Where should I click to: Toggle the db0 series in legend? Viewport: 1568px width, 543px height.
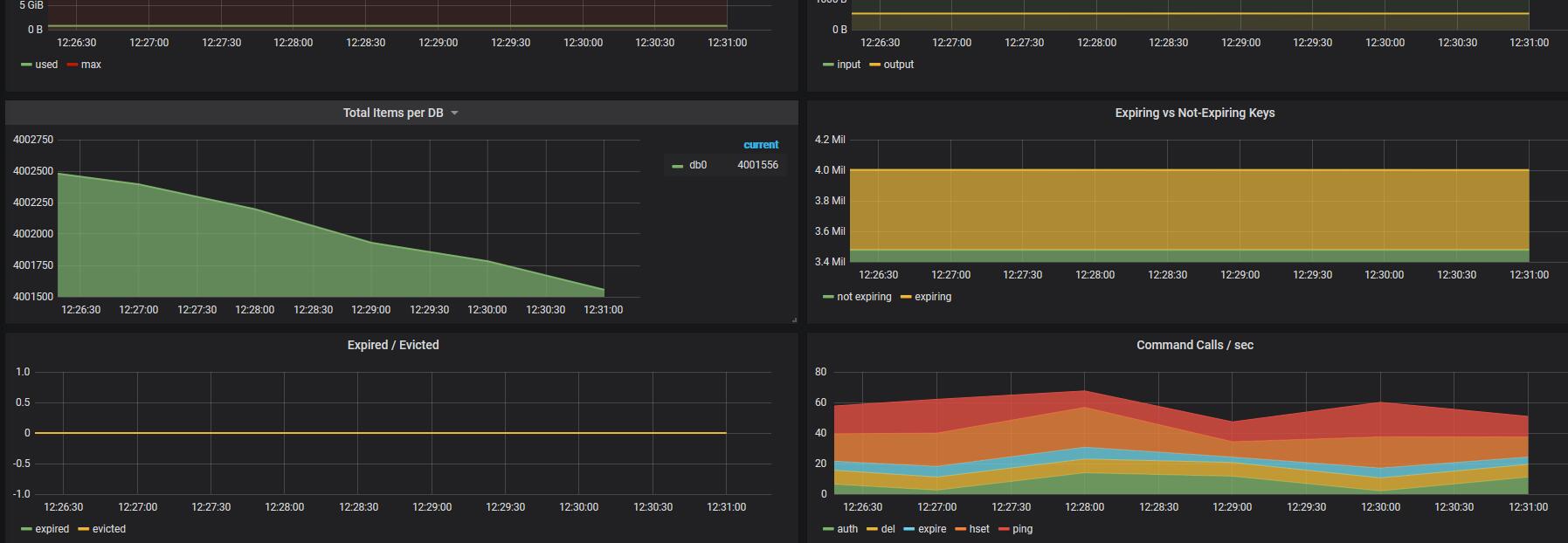[698, 165]
